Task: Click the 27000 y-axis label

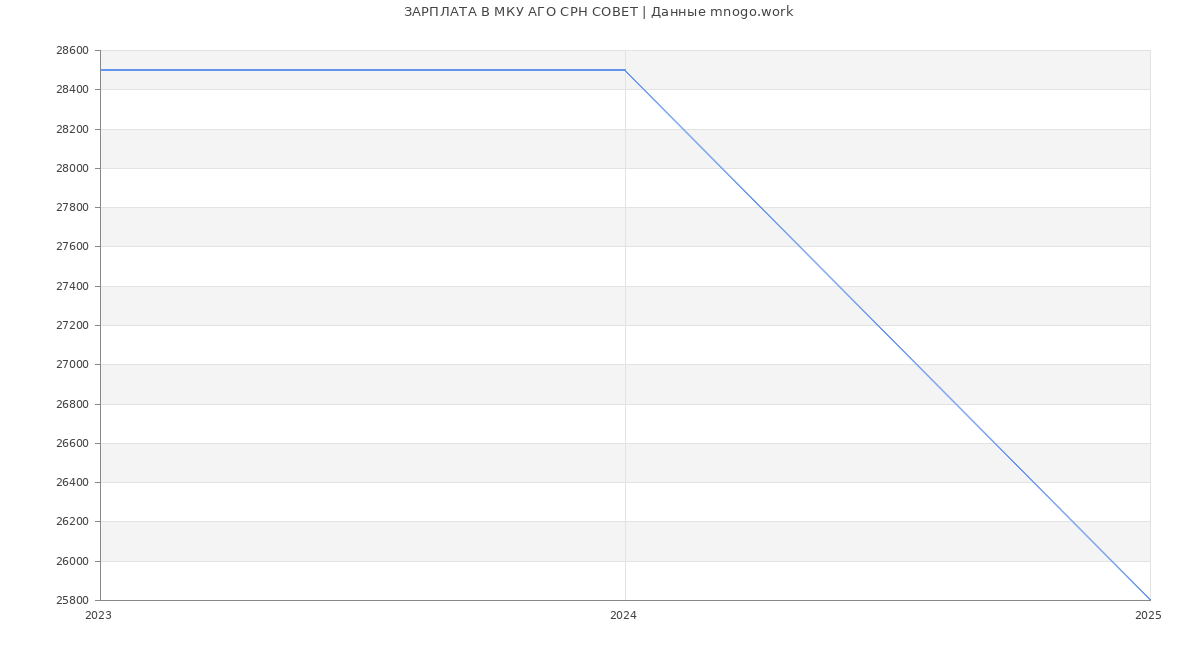Action: [72, 365]
